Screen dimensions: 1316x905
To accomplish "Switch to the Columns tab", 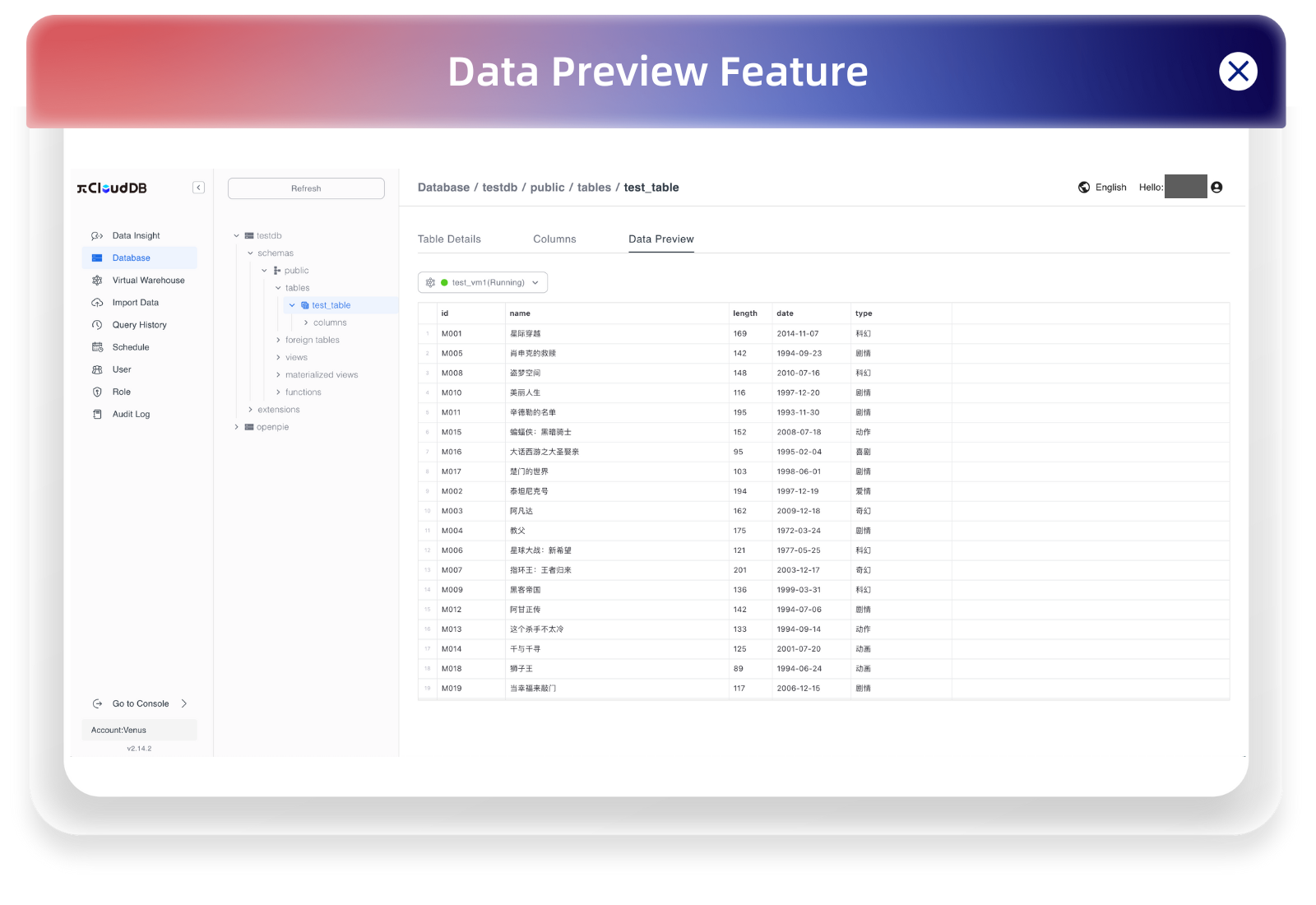I will tap(554, 239).
